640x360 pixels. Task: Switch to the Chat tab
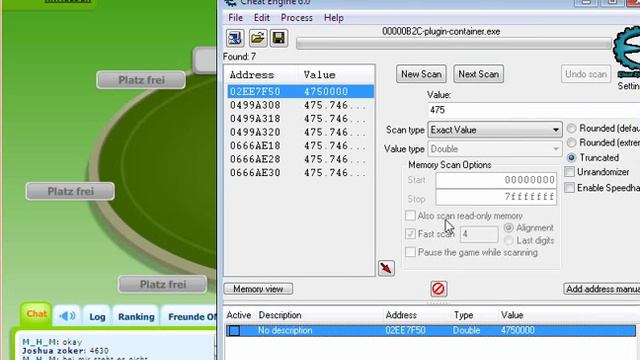37,314
